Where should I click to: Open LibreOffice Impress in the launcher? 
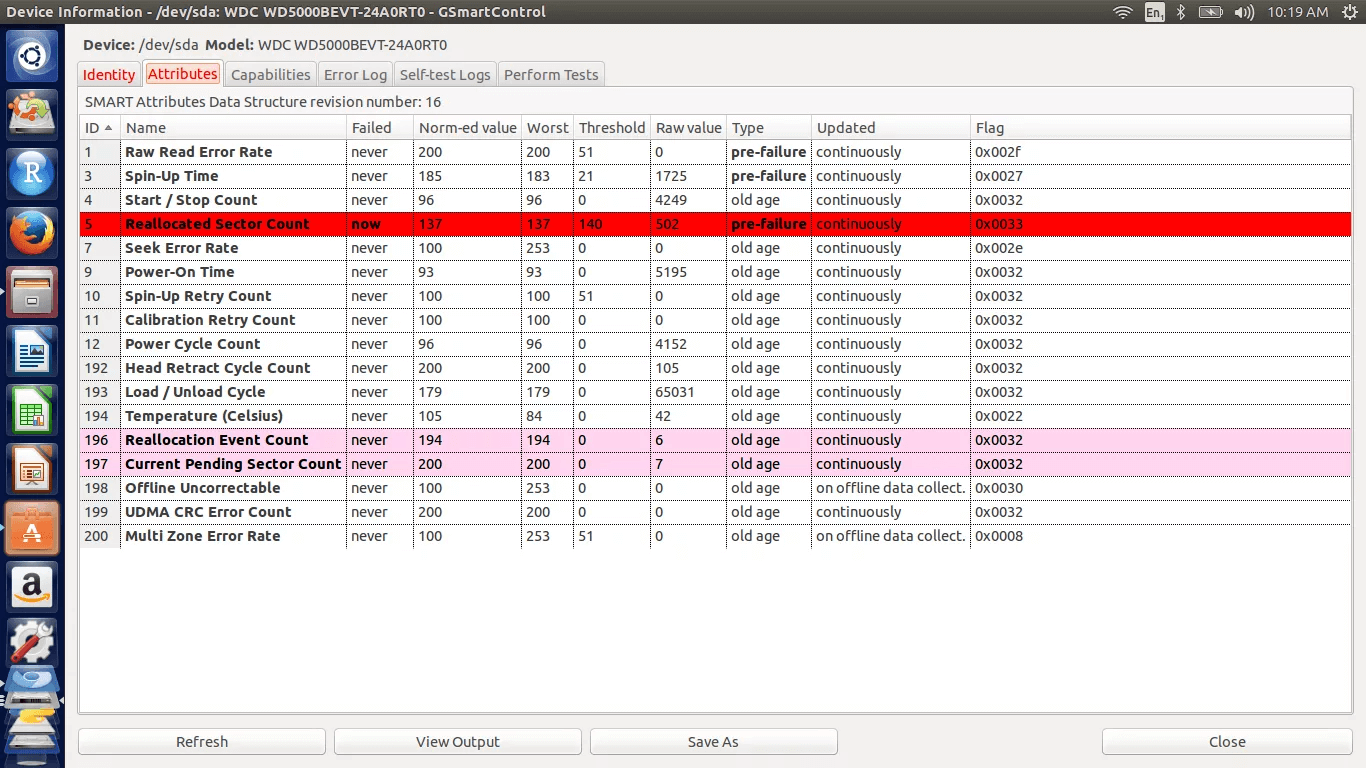pos(32,469)
